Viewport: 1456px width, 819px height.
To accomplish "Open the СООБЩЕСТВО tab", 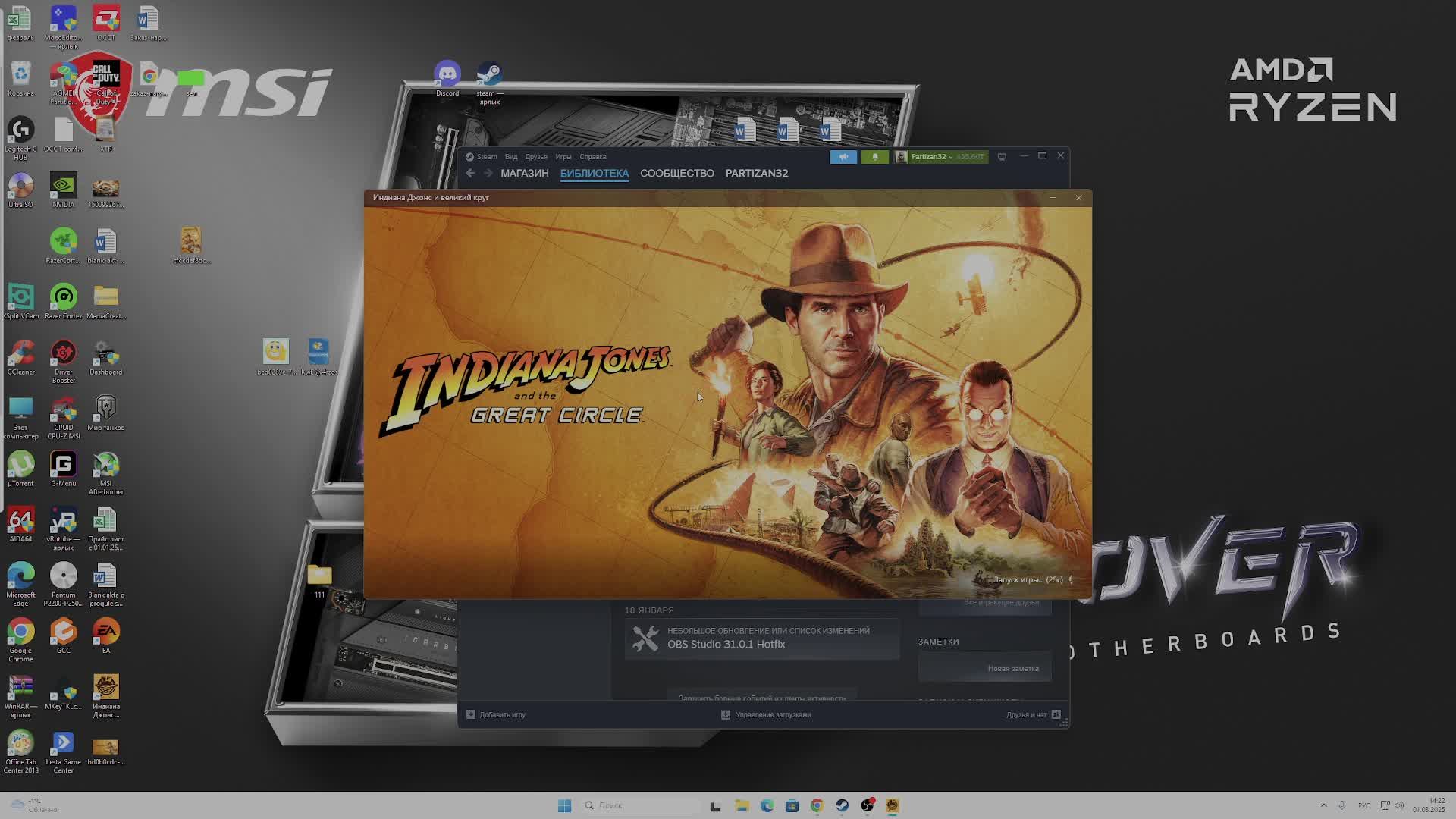I will pyautogui.click(x=676, y=174).
